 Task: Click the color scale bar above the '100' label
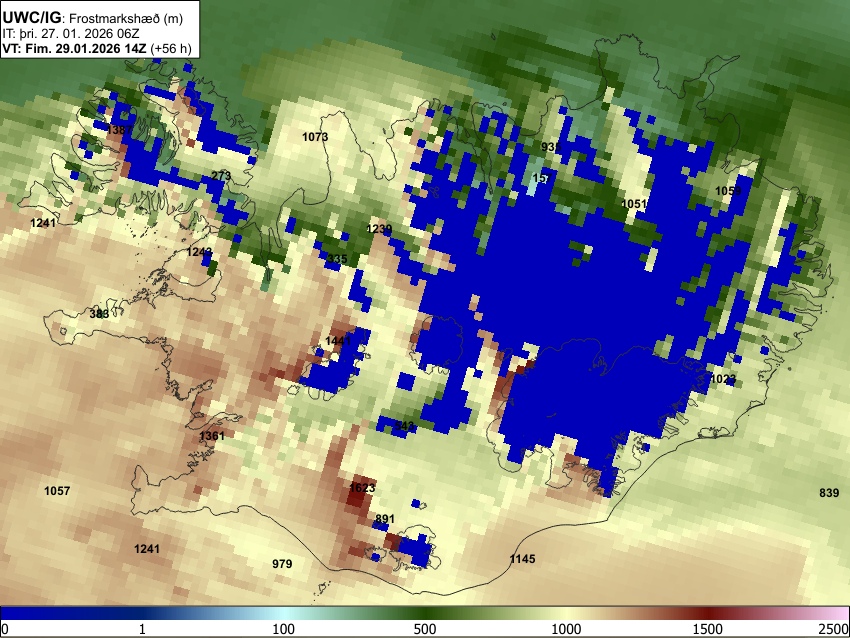[x=284, y=613]
